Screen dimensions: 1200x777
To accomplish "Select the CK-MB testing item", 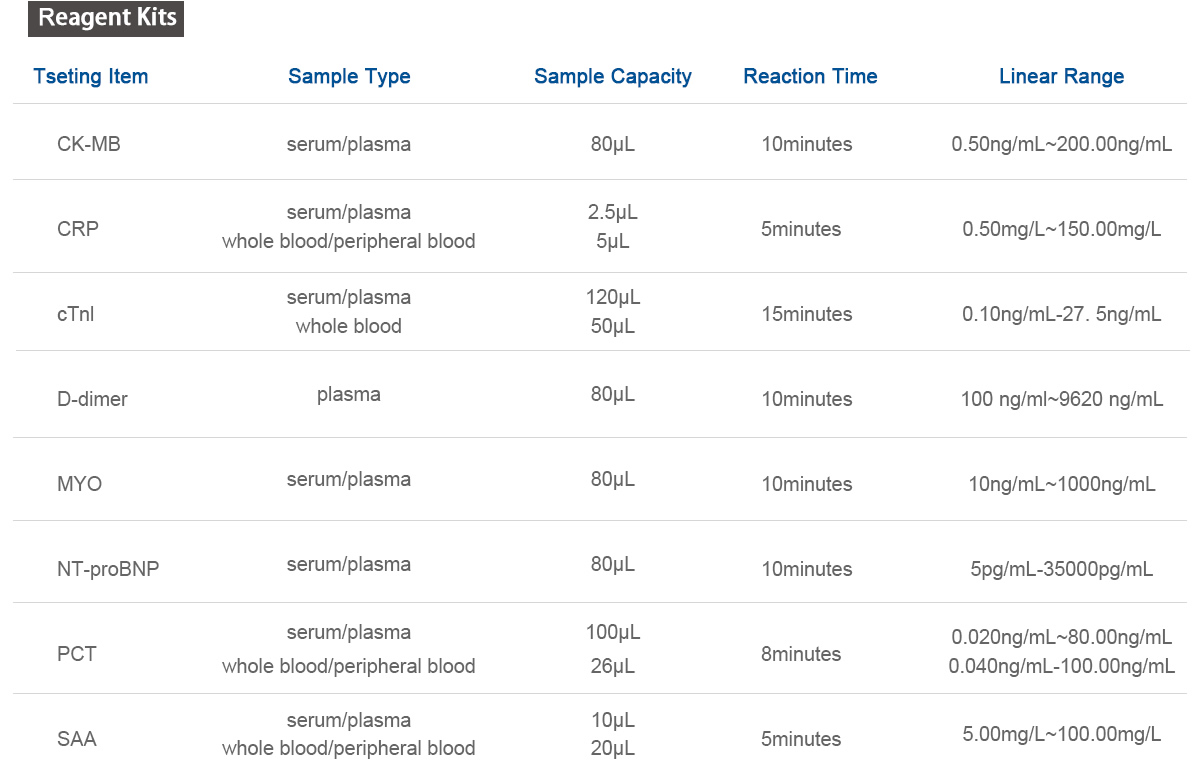I will tap(89, 144).
